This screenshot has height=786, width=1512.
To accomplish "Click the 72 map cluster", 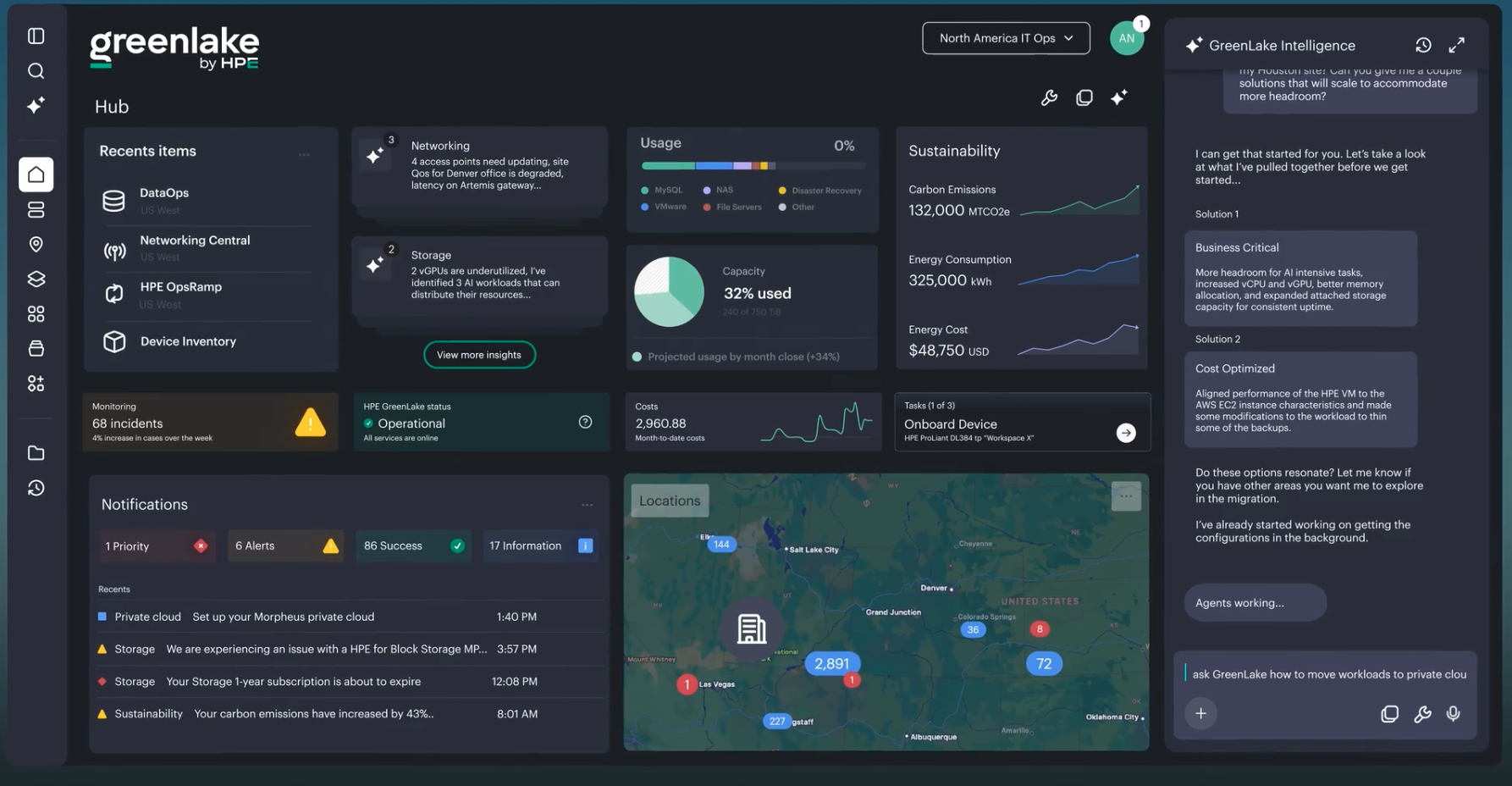I will 1044,664.
